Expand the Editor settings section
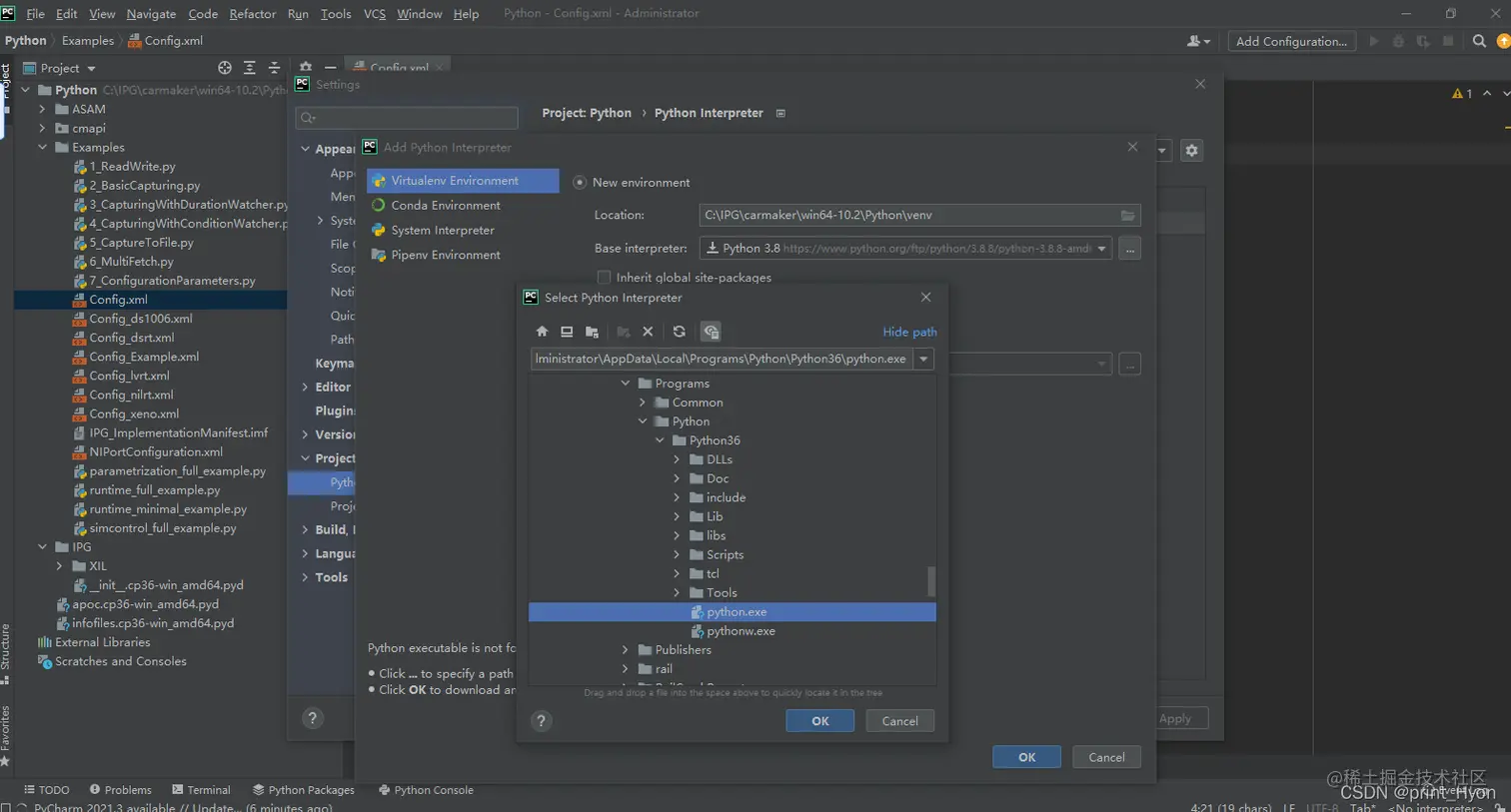 (305, 388)
